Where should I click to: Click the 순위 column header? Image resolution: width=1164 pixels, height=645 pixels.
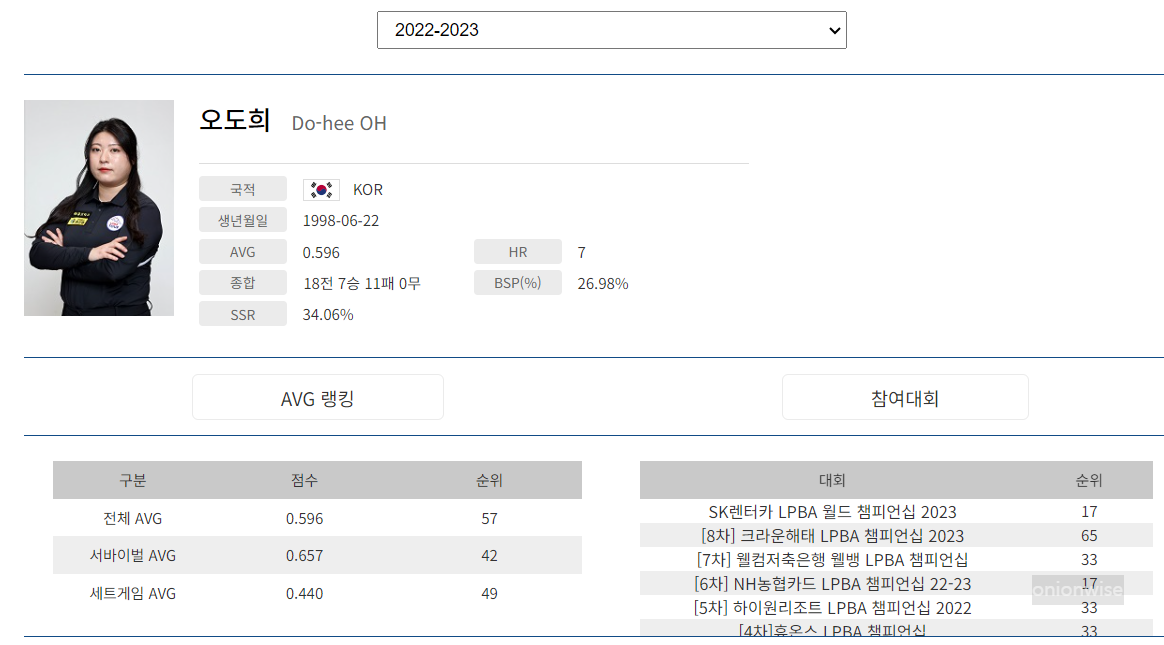pyautogui.click(x=1090, y=480)
